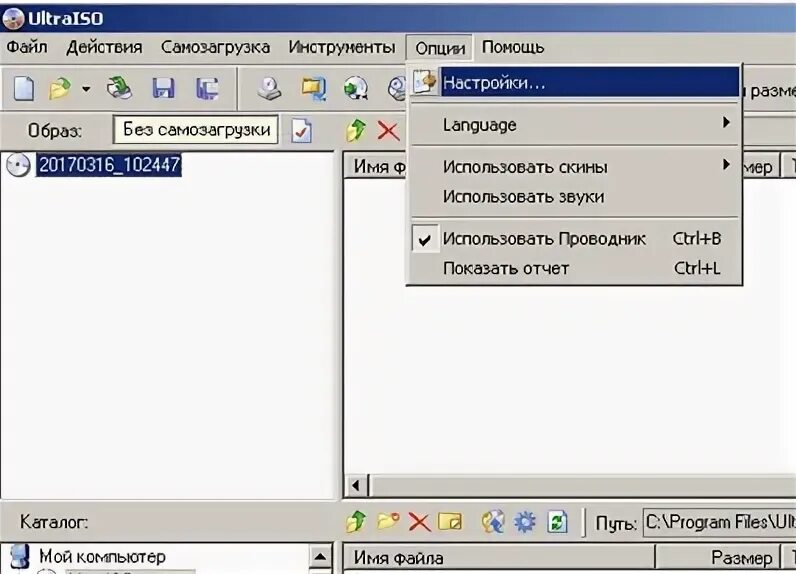796x574 pixels.
Task: Click the upper-pane red Delete X
Action: 388,131
